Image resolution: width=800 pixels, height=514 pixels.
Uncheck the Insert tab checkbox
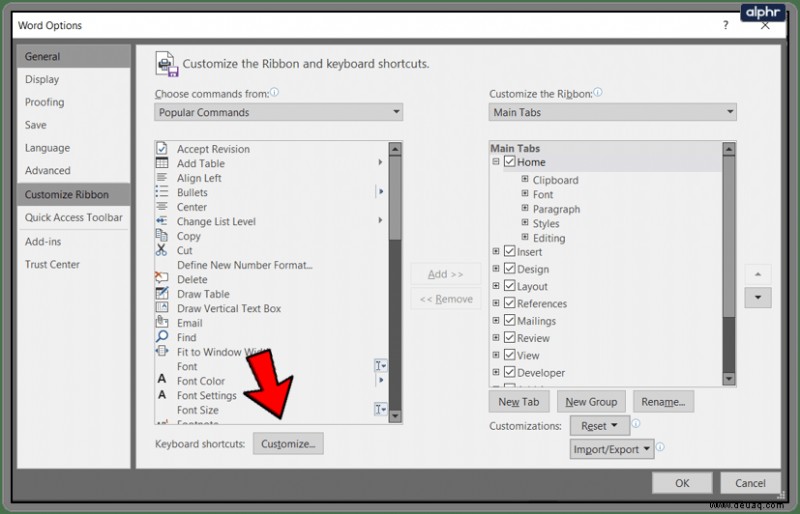pos(509,251)
